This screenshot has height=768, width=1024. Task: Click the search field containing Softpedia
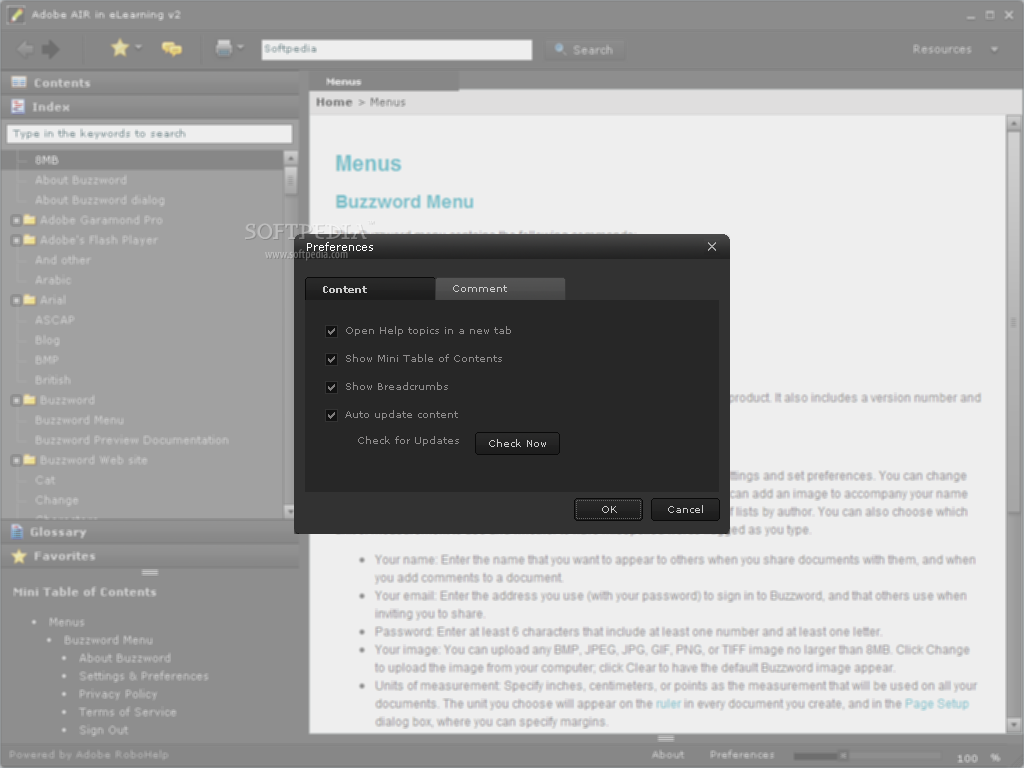(x=396, y=50)
